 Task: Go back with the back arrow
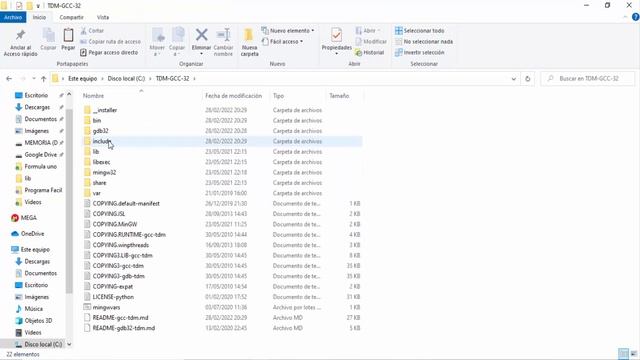9,79
